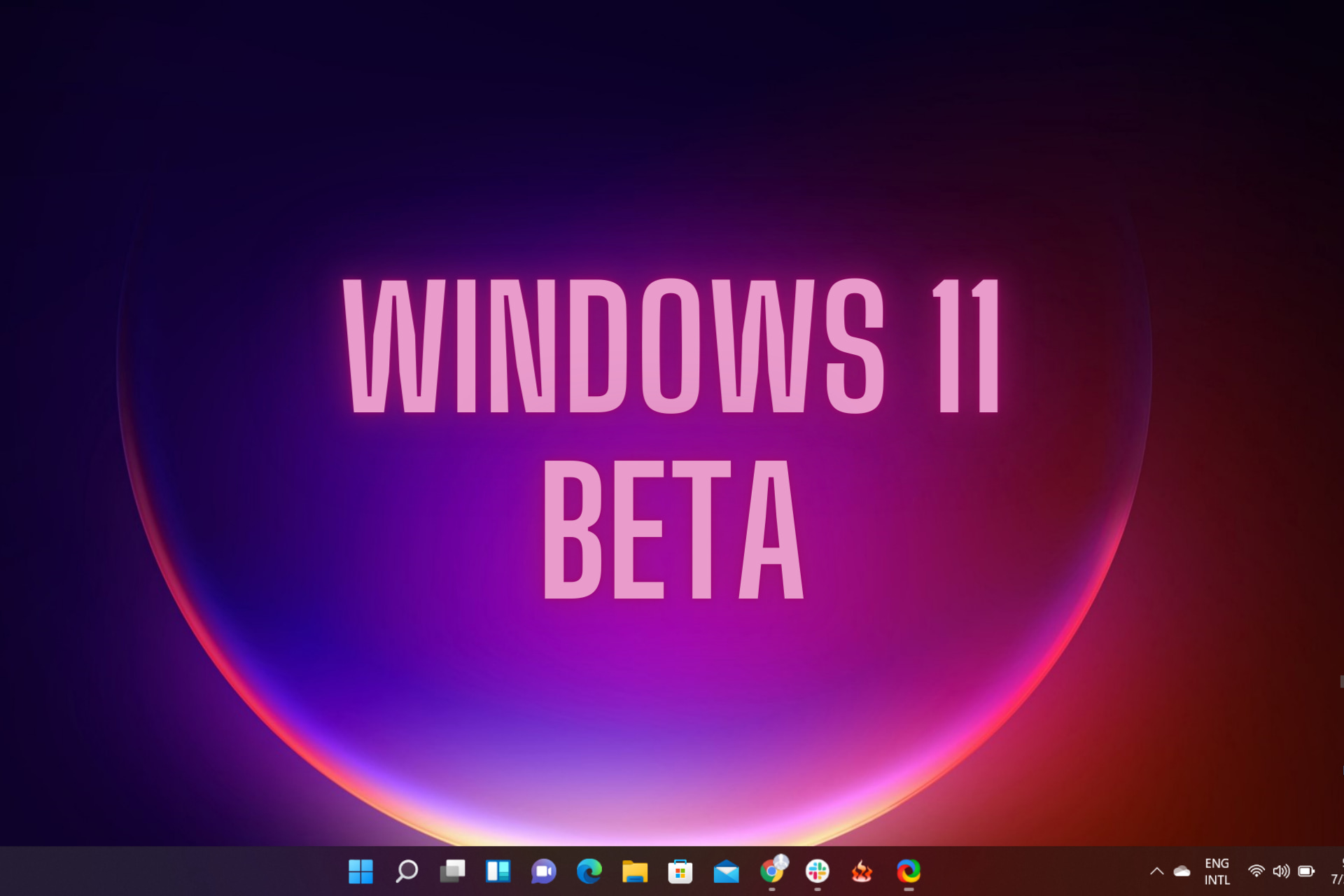The width and height of the screenshot is (1344, 896).
Task: Switch ENG INTL input language
Action: (1217, 871)
